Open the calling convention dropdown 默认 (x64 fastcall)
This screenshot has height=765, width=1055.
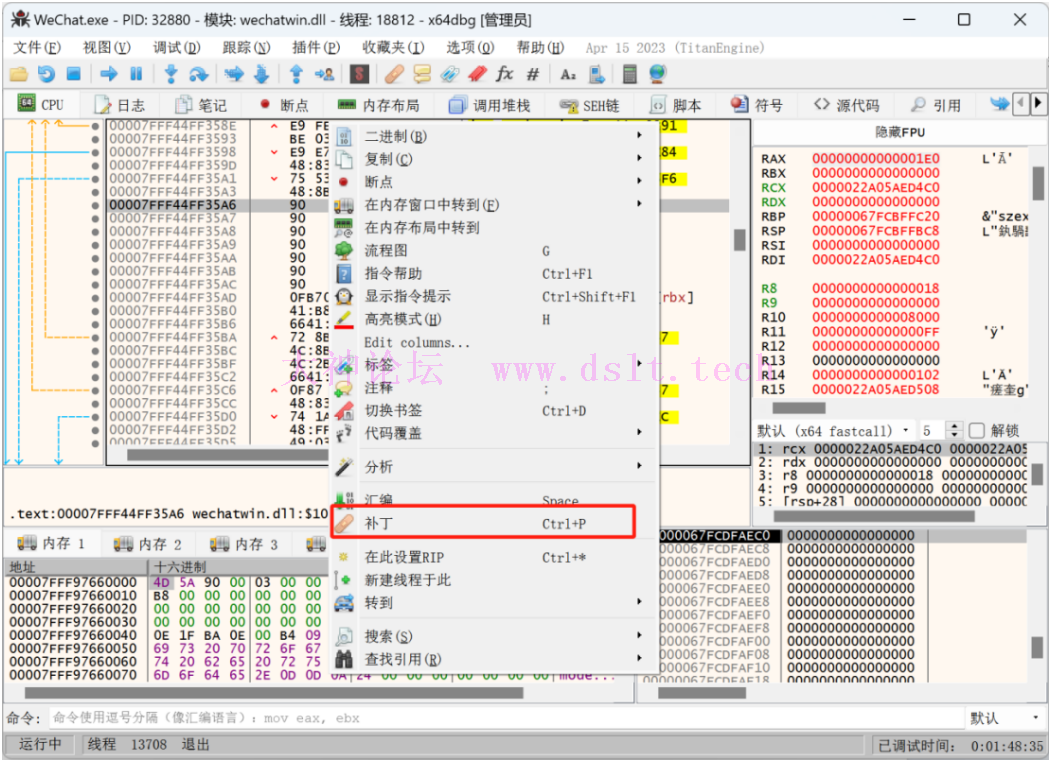tap(834, 431)
